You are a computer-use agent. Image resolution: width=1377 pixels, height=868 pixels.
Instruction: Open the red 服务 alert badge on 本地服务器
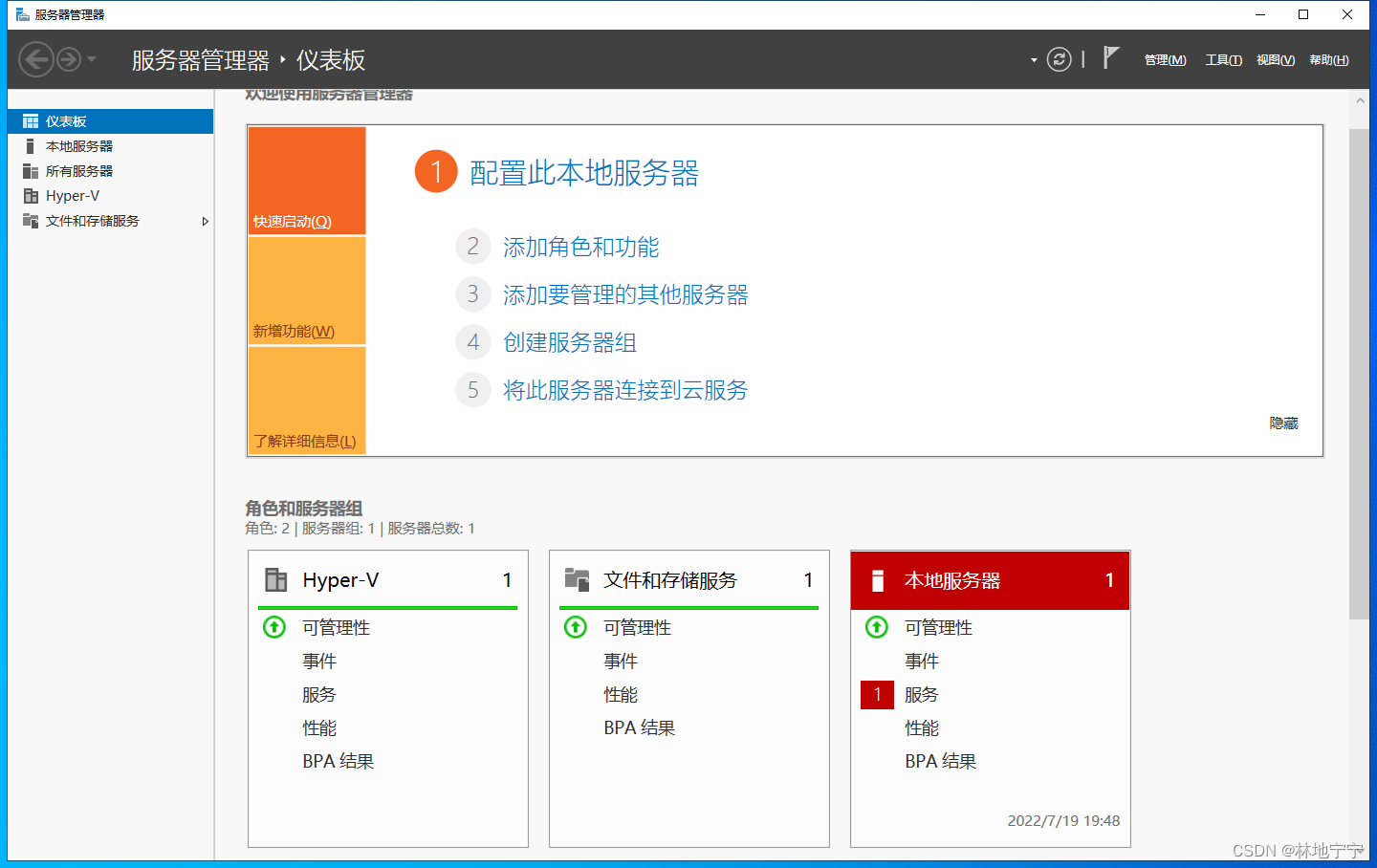point(877,695)
